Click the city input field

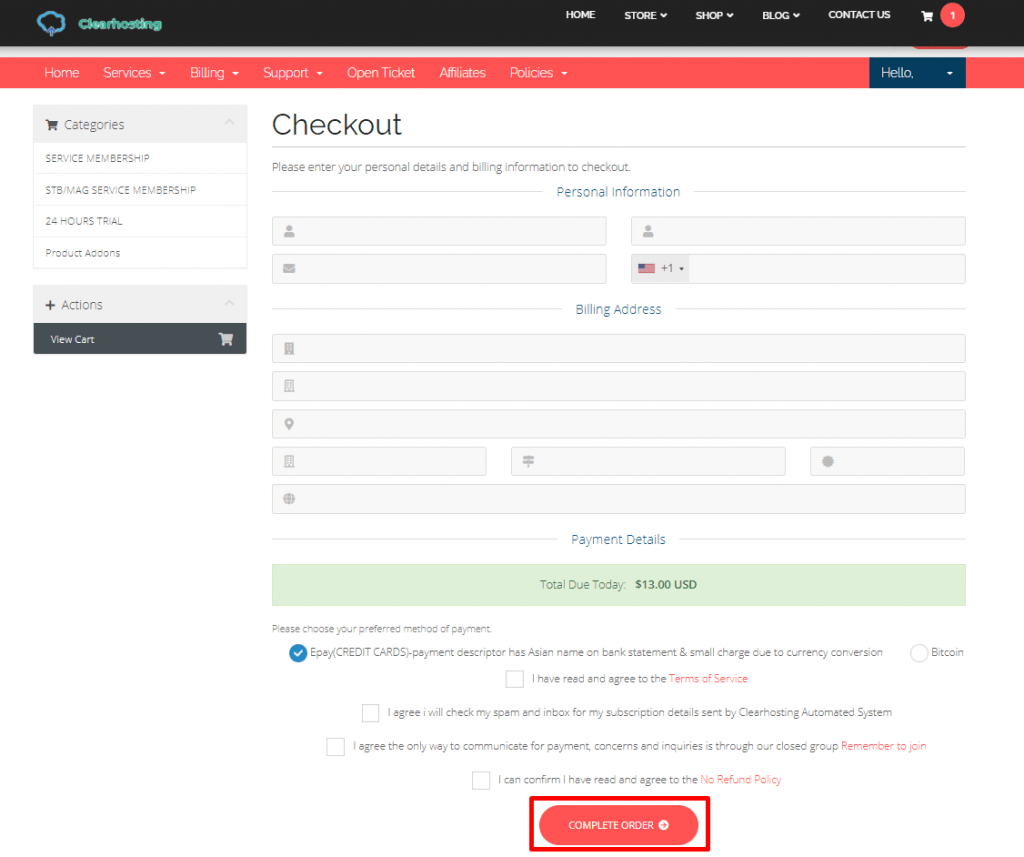[379, 461]
